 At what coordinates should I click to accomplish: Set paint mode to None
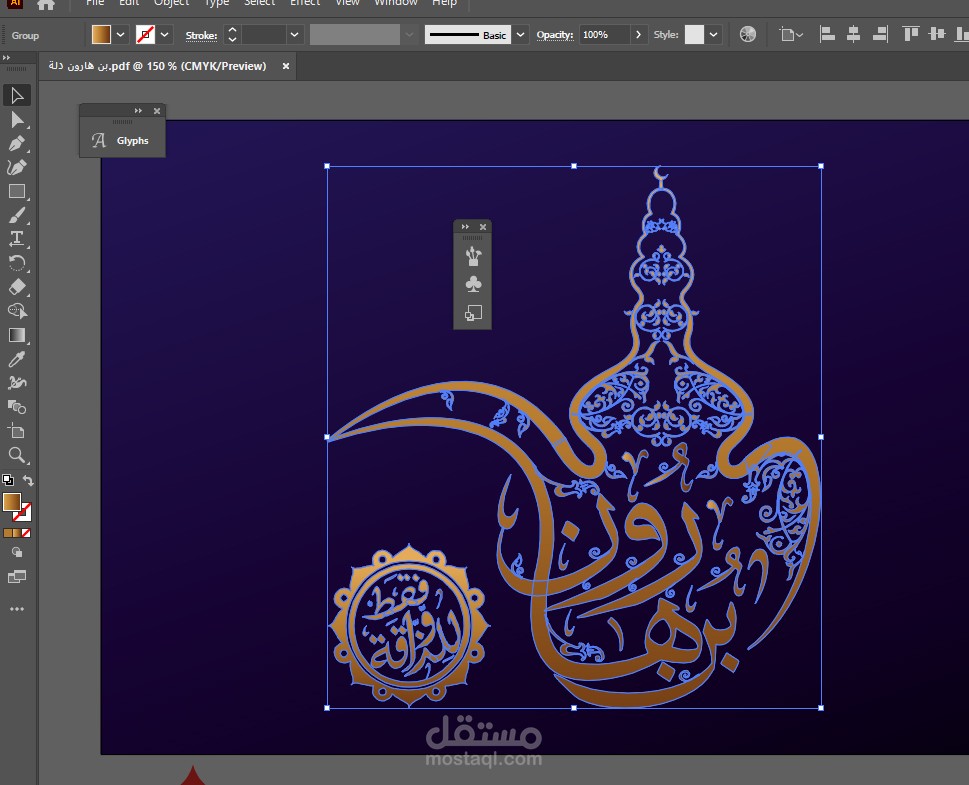pyautogui.click(x=26, y=533)
